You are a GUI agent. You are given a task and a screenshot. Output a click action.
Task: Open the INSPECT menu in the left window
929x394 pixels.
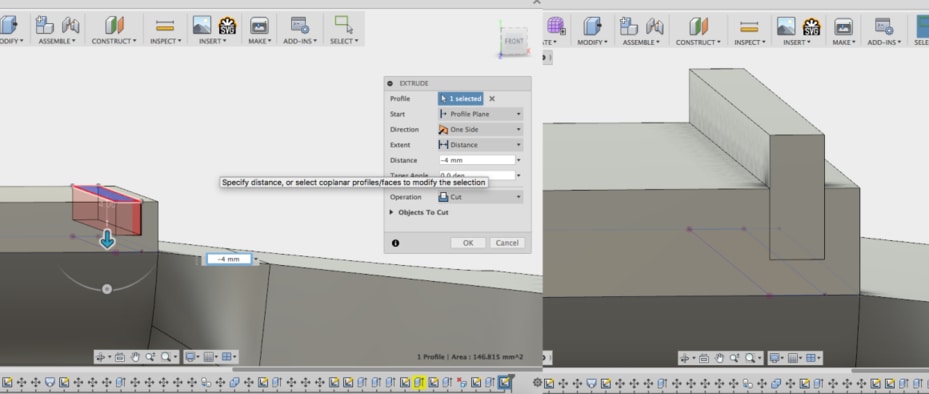click(x=165, y=41)
